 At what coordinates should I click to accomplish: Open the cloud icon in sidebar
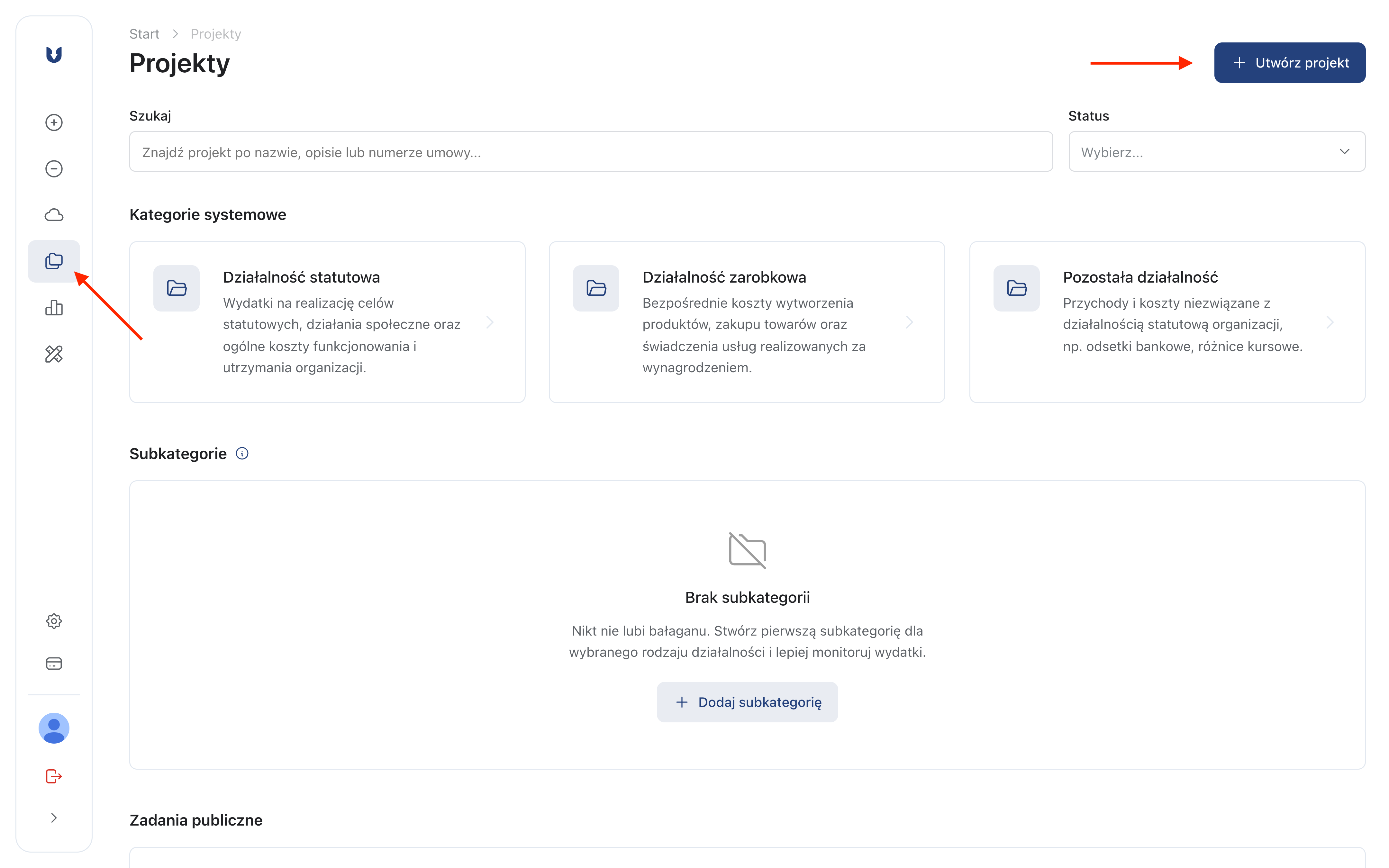point(54,215)
